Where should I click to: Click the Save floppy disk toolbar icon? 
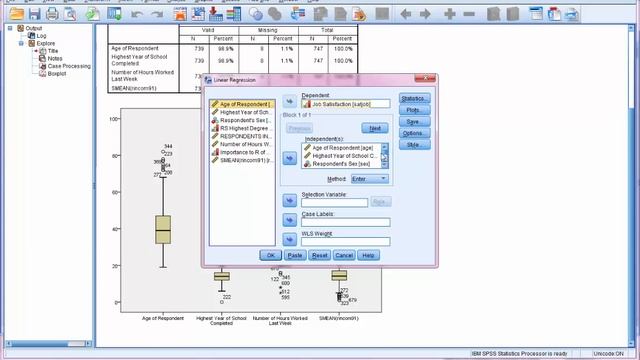(35, 14)
